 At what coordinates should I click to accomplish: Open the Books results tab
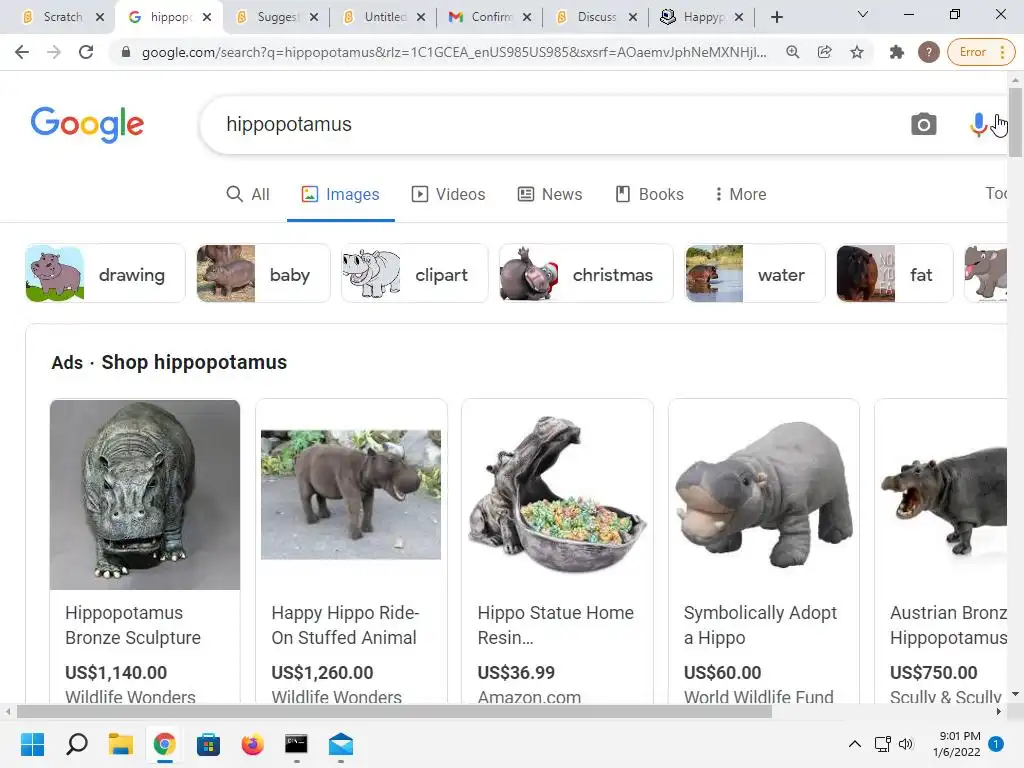[x=650, y=194]
